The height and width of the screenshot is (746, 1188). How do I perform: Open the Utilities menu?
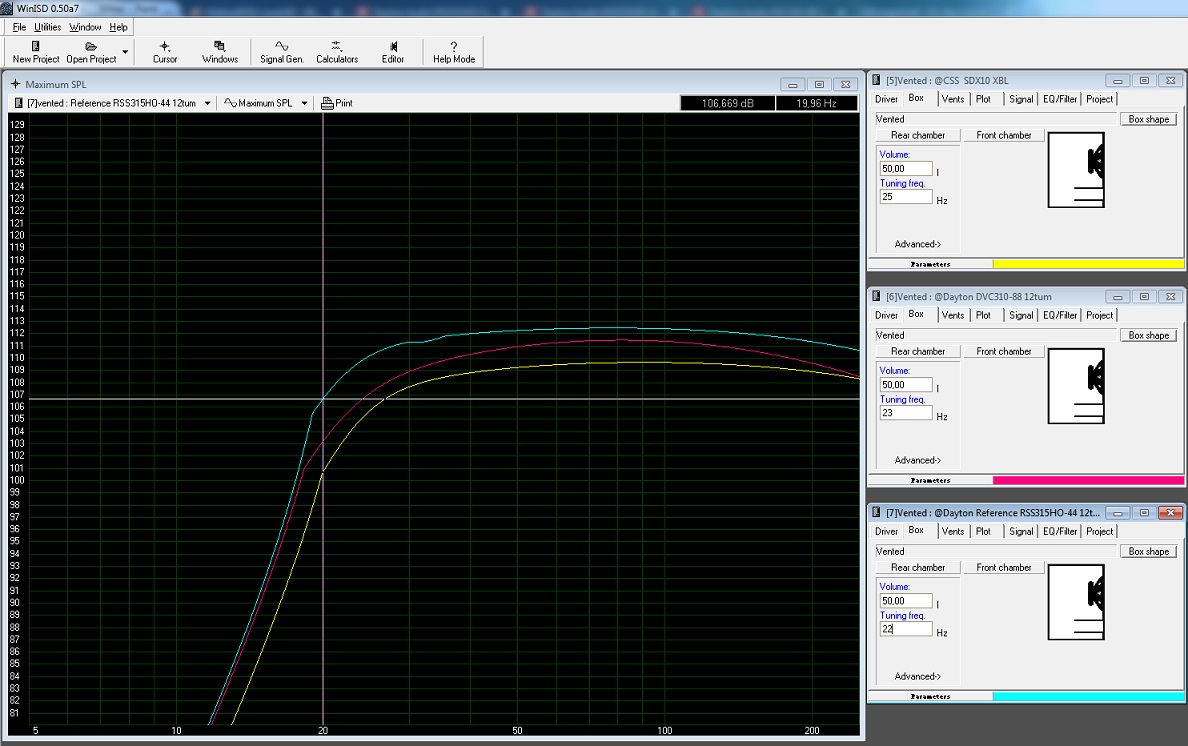pyautogui.click(x=47, y=27)
